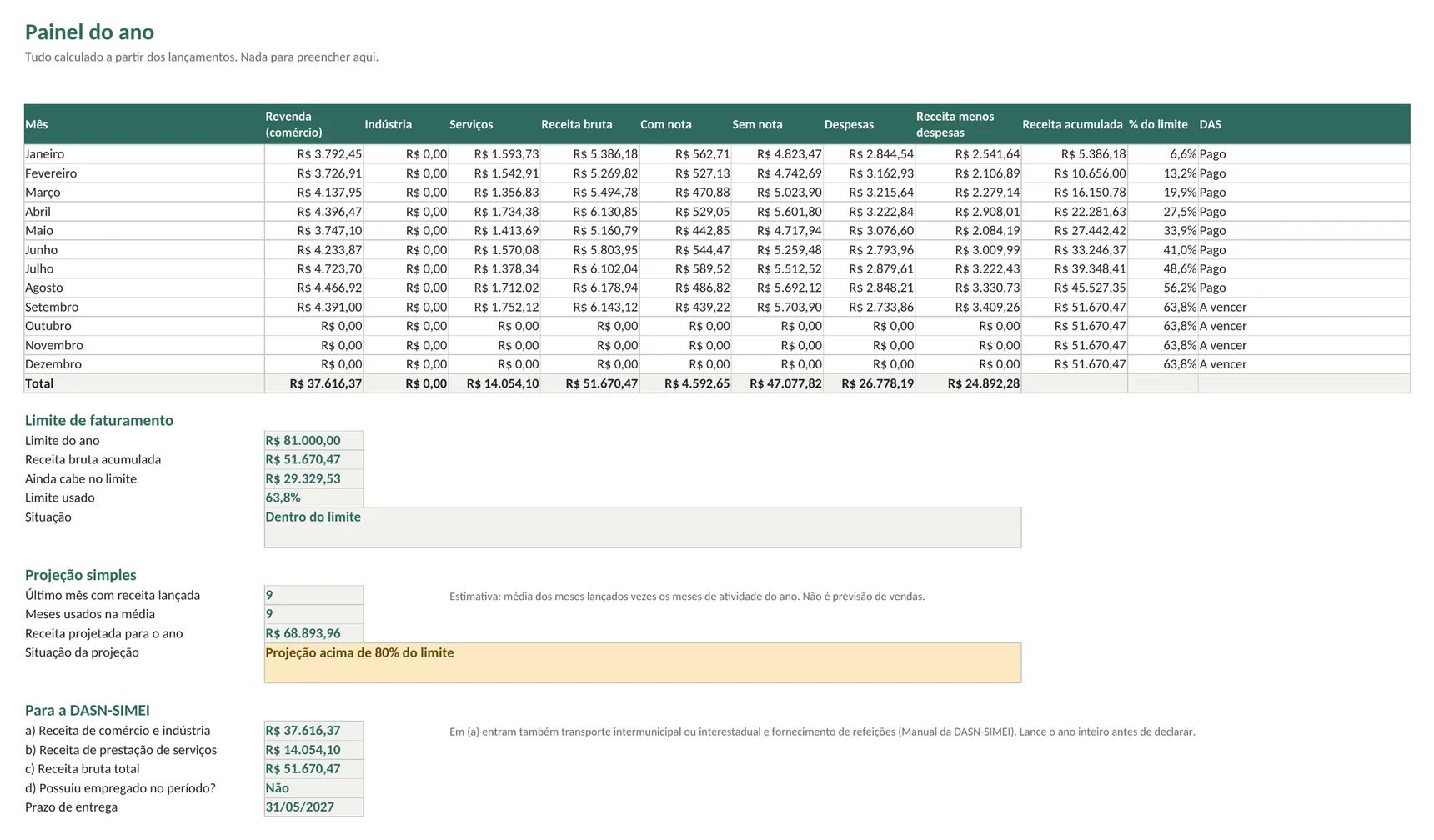1434x840 pixels.
Task: Click the 'Receita bruta' column header
Action: pos(589,124)
